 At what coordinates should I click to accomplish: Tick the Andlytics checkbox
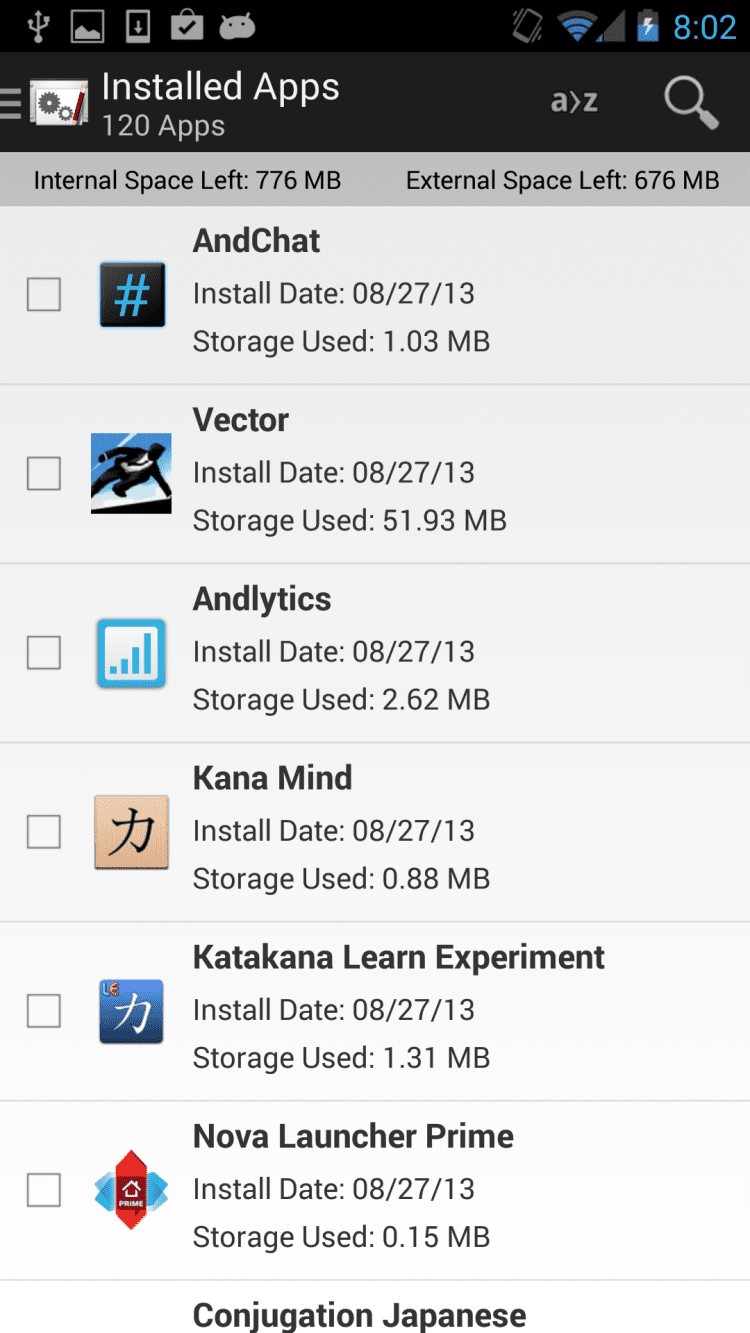[44, 653]
